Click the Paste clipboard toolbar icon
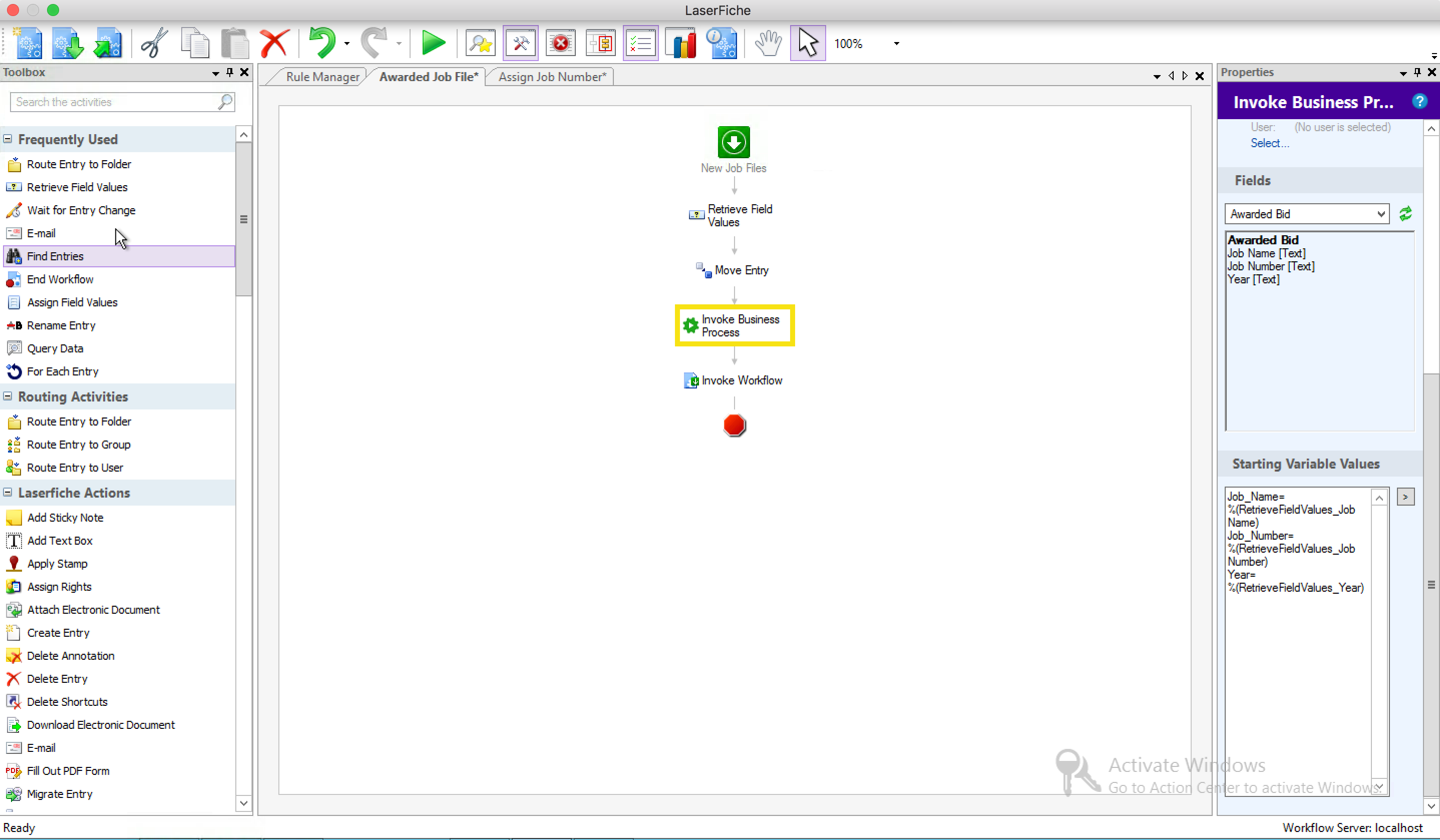This screenshot has height=840, width=1440. [x=235, y=44]
